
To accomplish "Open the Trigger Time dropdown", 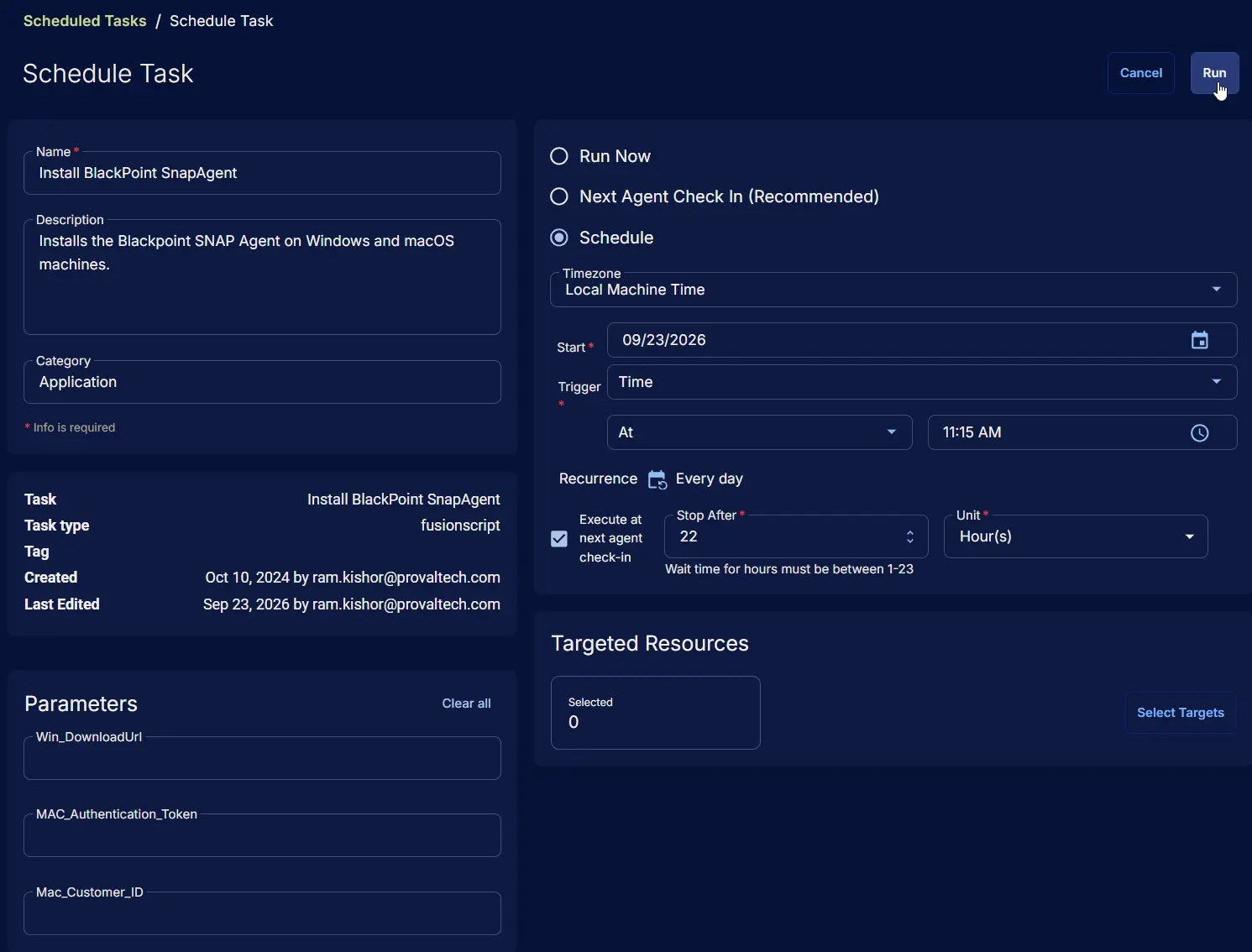I will 922,382.
